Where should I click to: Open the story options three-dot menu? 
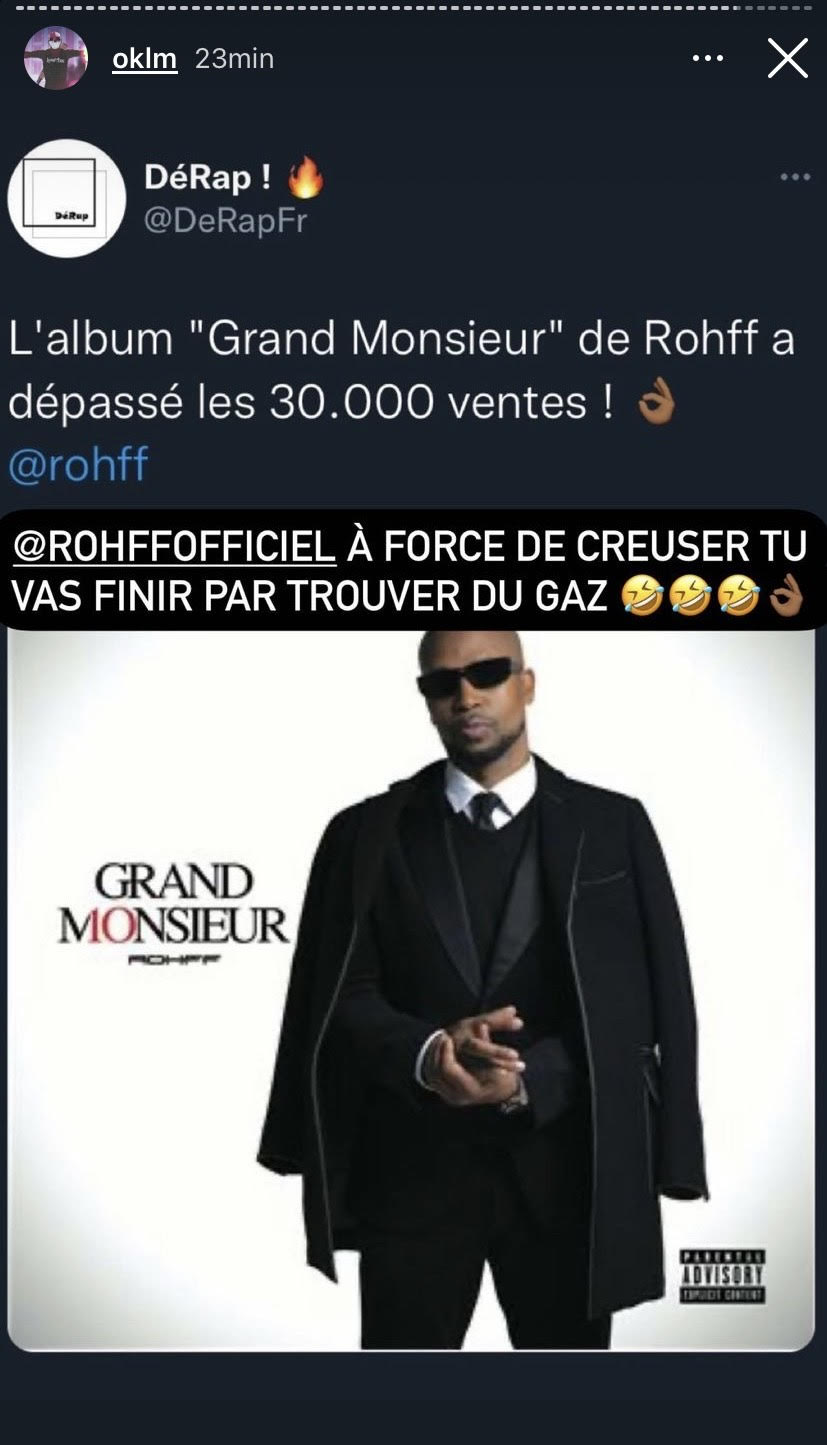(708, 58)
